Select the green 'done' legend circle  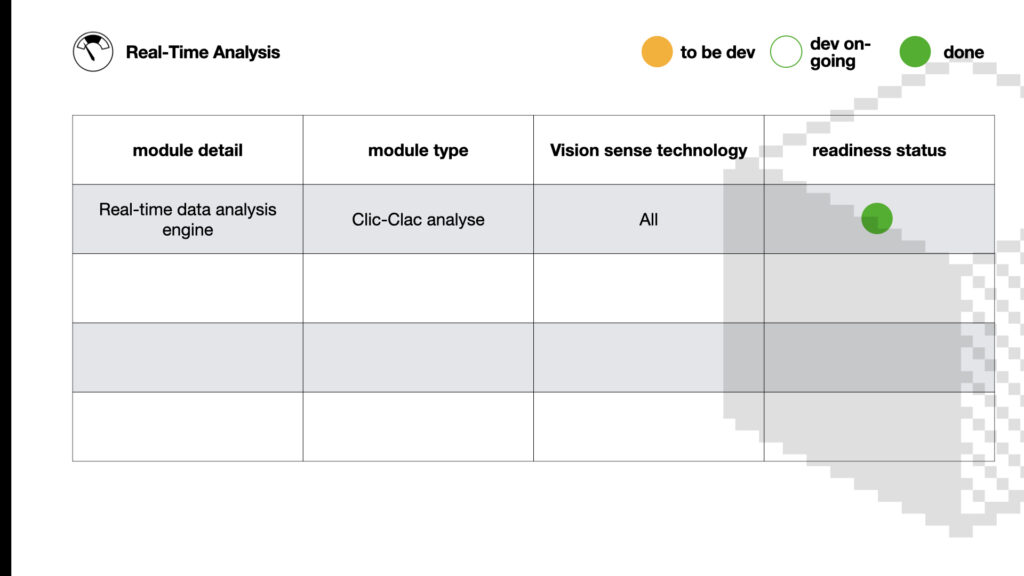[x=914, y=52]
